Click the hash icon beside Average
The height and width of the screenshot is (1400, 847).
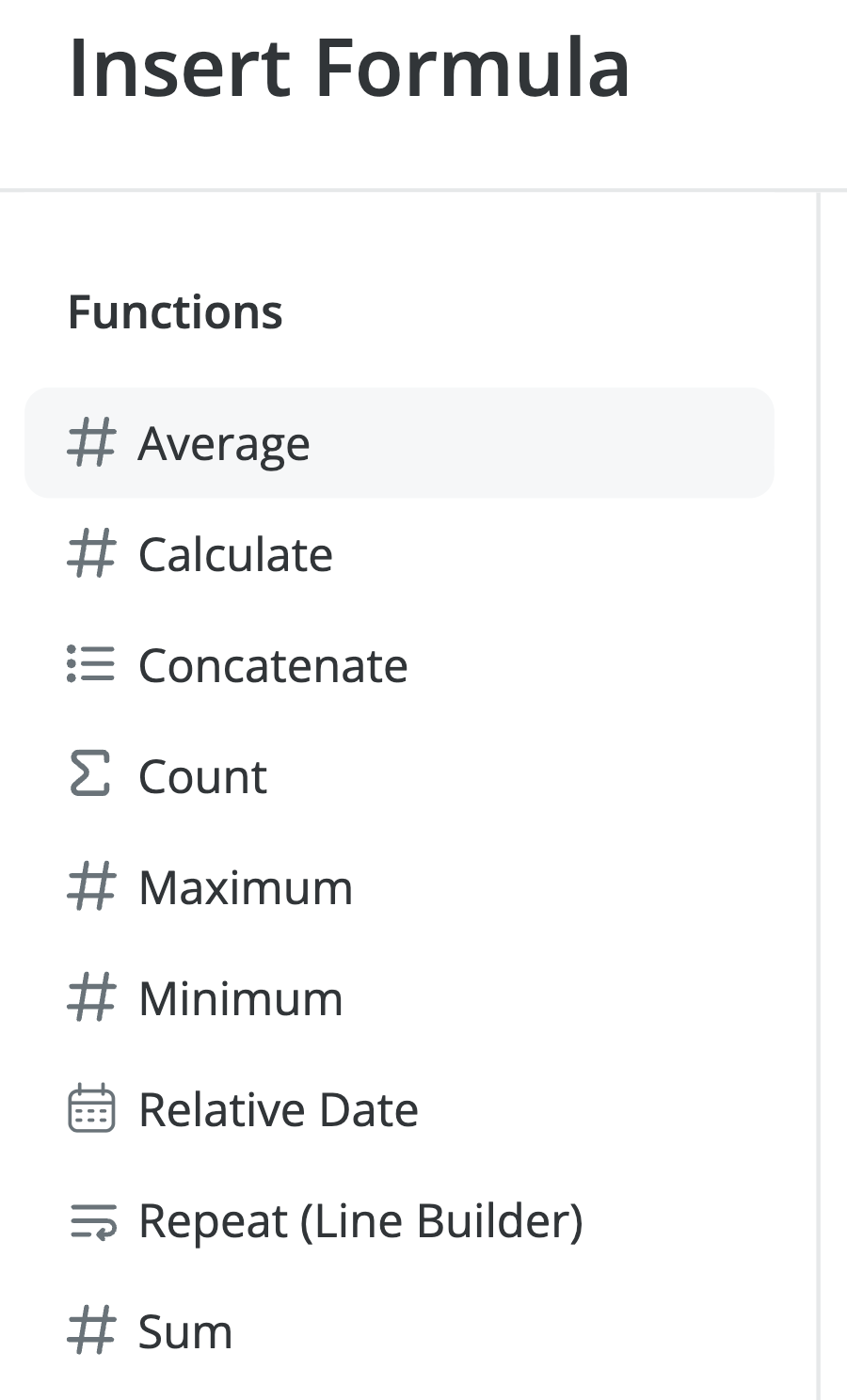(91, 443)
